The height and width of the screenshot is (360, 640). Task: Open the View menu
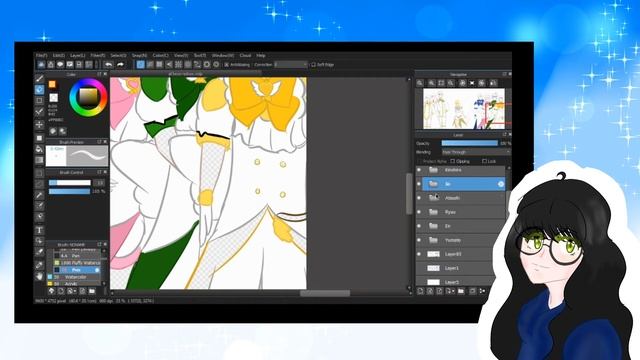pyautogui.click(x=181, y=55)
